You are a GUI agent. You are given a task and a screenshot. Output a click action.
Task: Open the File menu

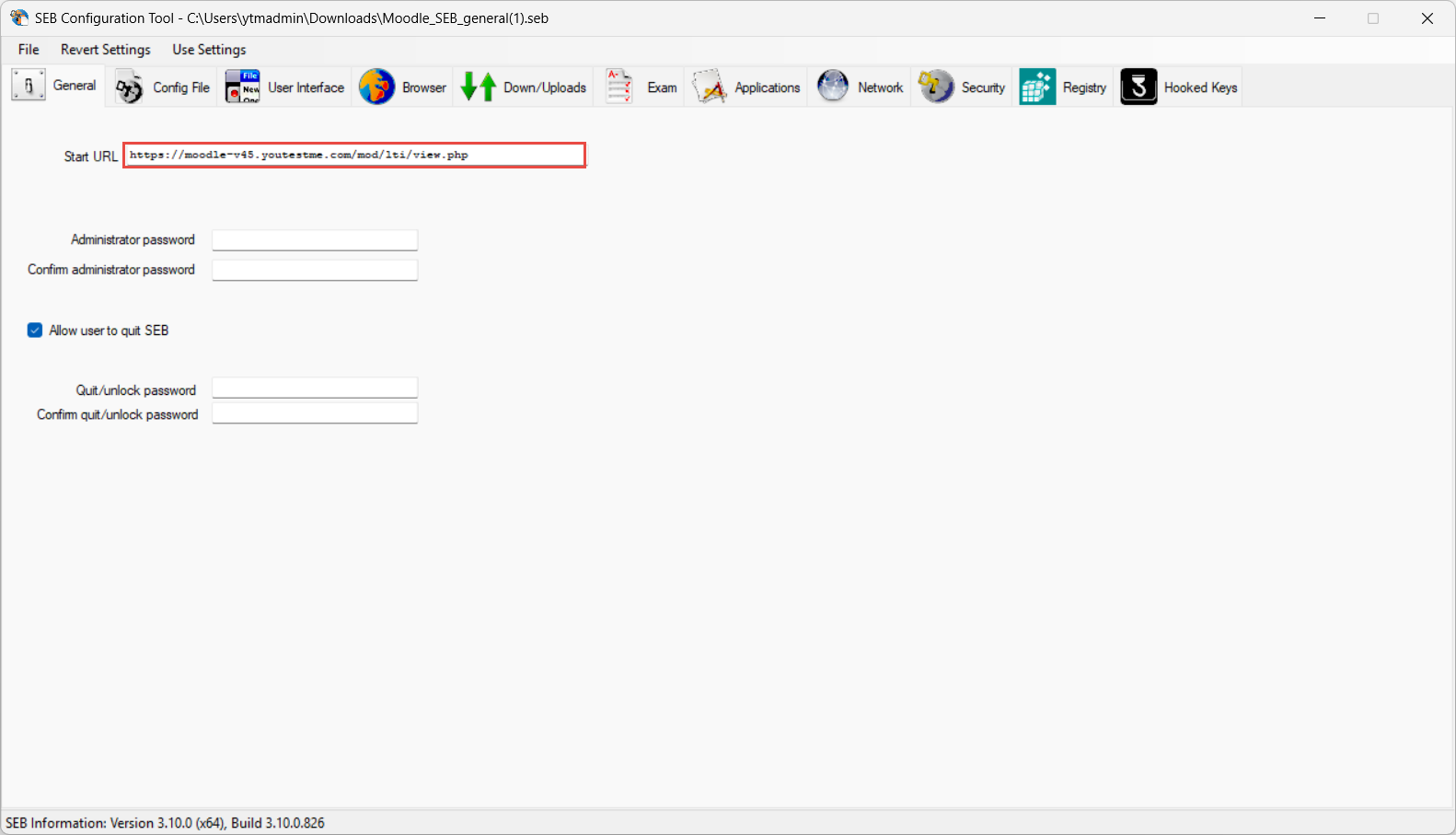(29, 50)
